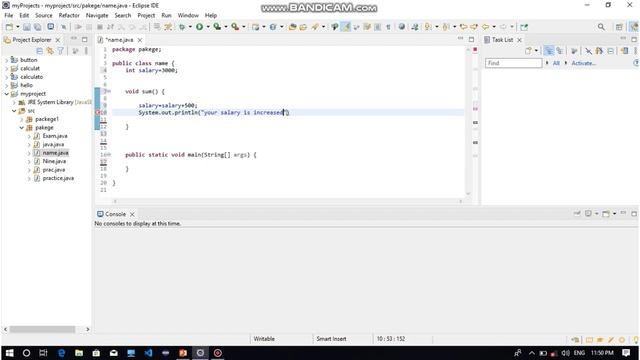
Task: Click the Search flashlight toolbar icon
Action: tap(315, 27)
